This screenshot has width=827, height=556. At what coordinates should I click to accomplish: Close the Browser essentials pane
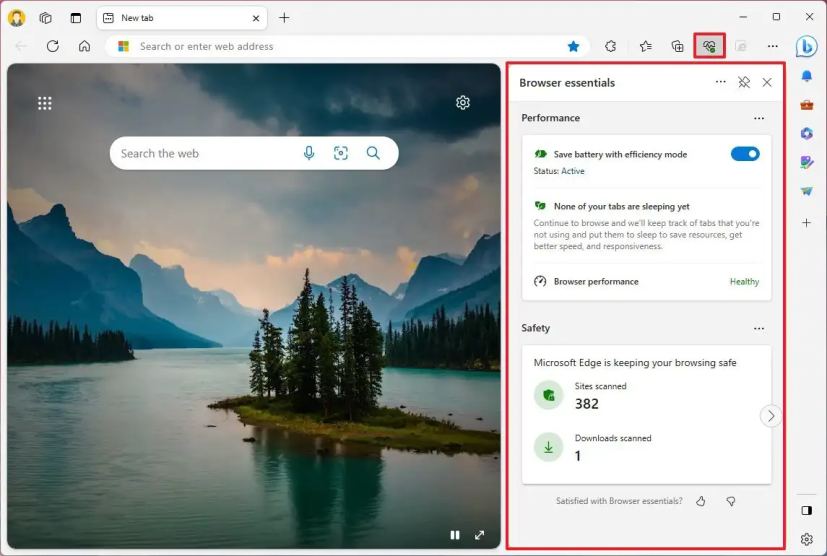click(x=767, y=82)
